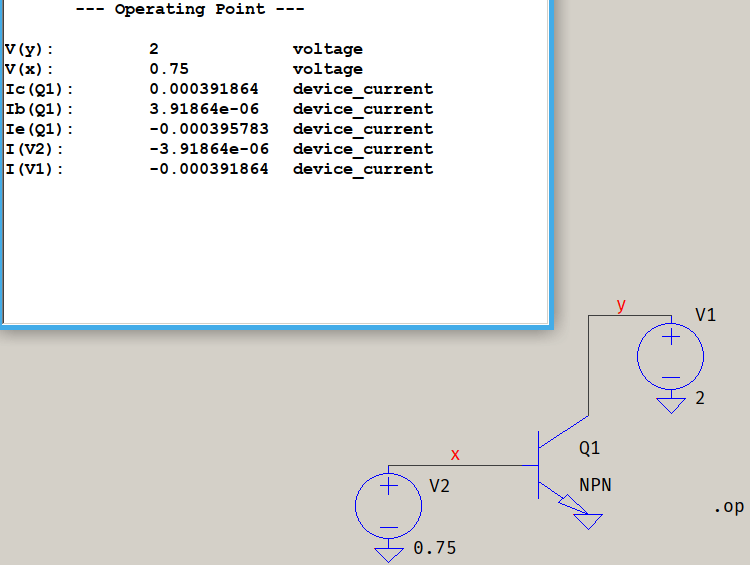Select the V(x) row label
Image resolution: width=750 pixels, height=565 pixels.
click(29, 69)
